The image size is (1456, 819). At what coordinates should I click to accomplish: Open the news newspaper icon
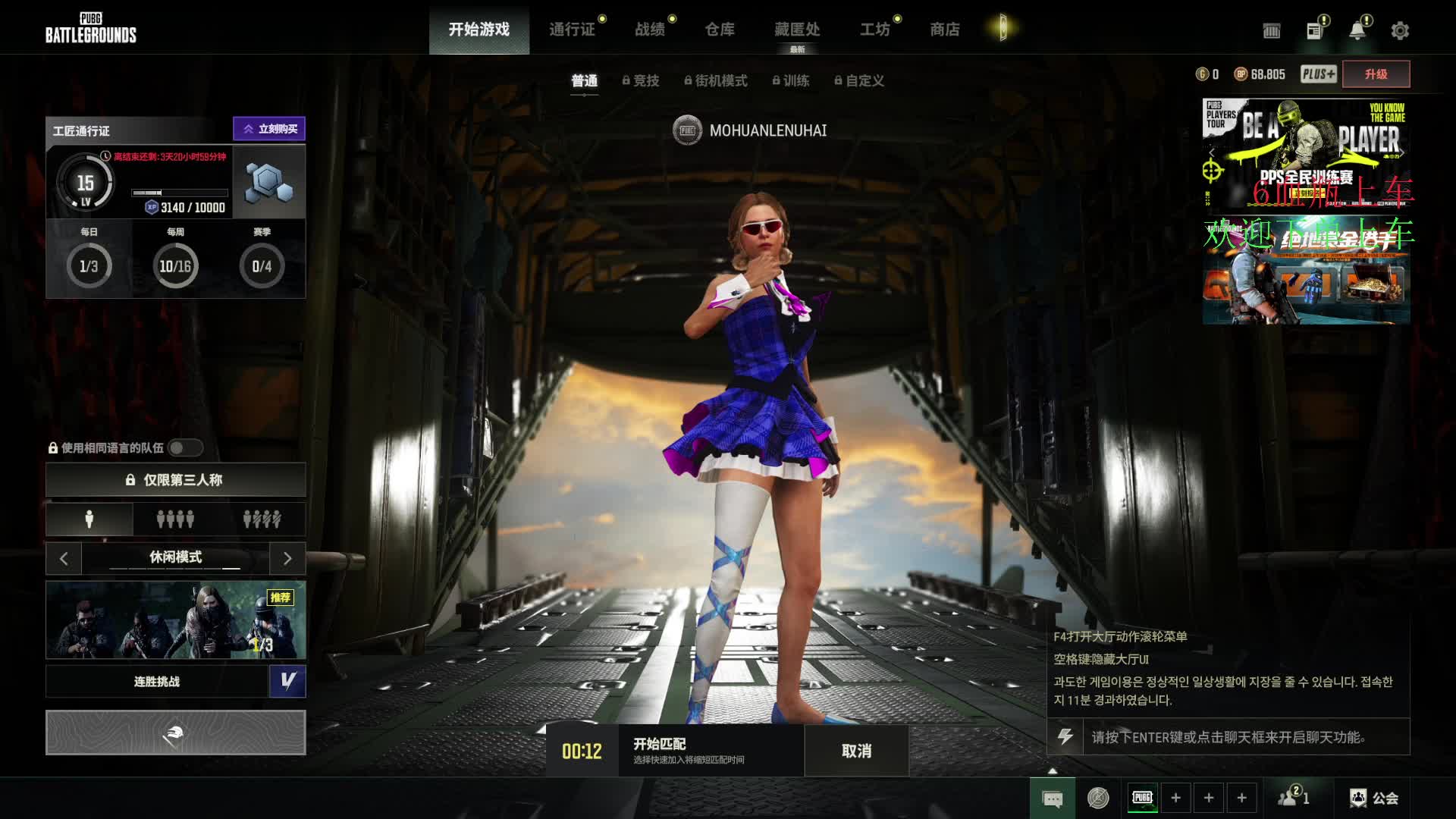pos(1314,30)
